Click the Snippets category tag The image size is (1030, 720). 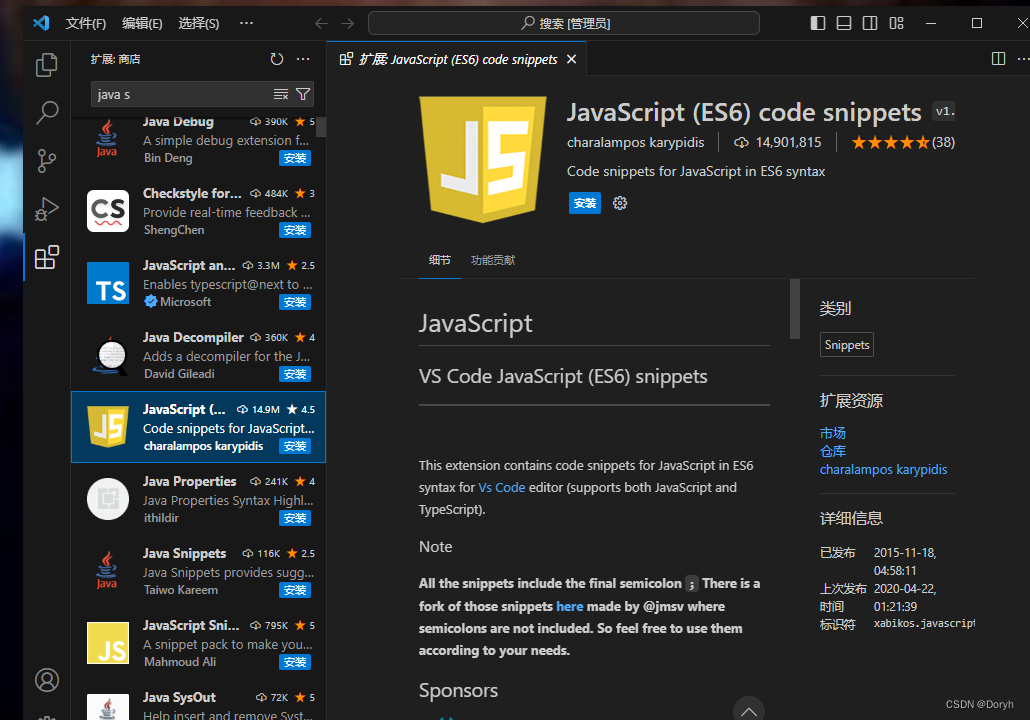847,345
